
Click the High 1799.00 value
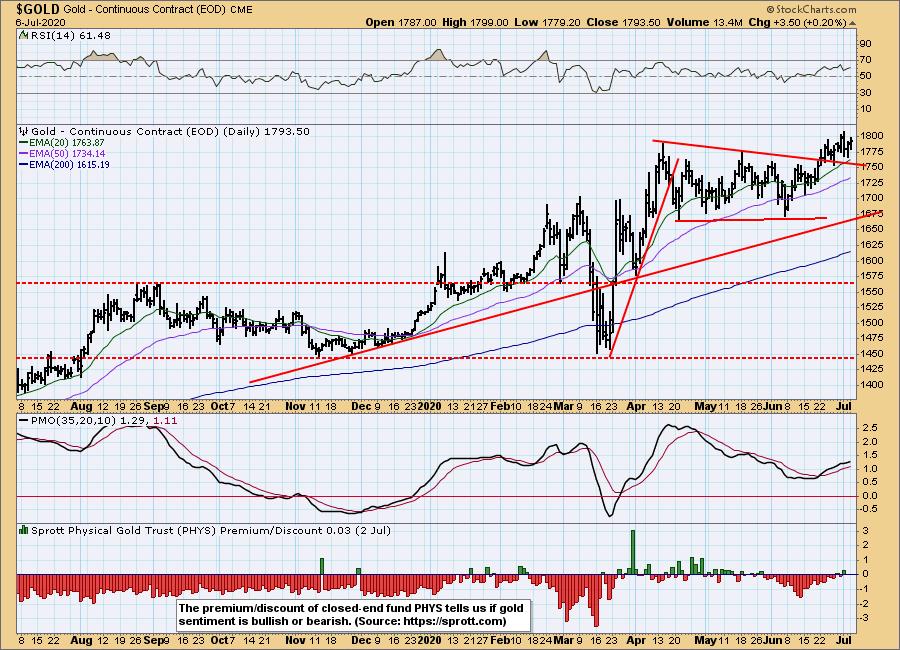tap(475, 22)
